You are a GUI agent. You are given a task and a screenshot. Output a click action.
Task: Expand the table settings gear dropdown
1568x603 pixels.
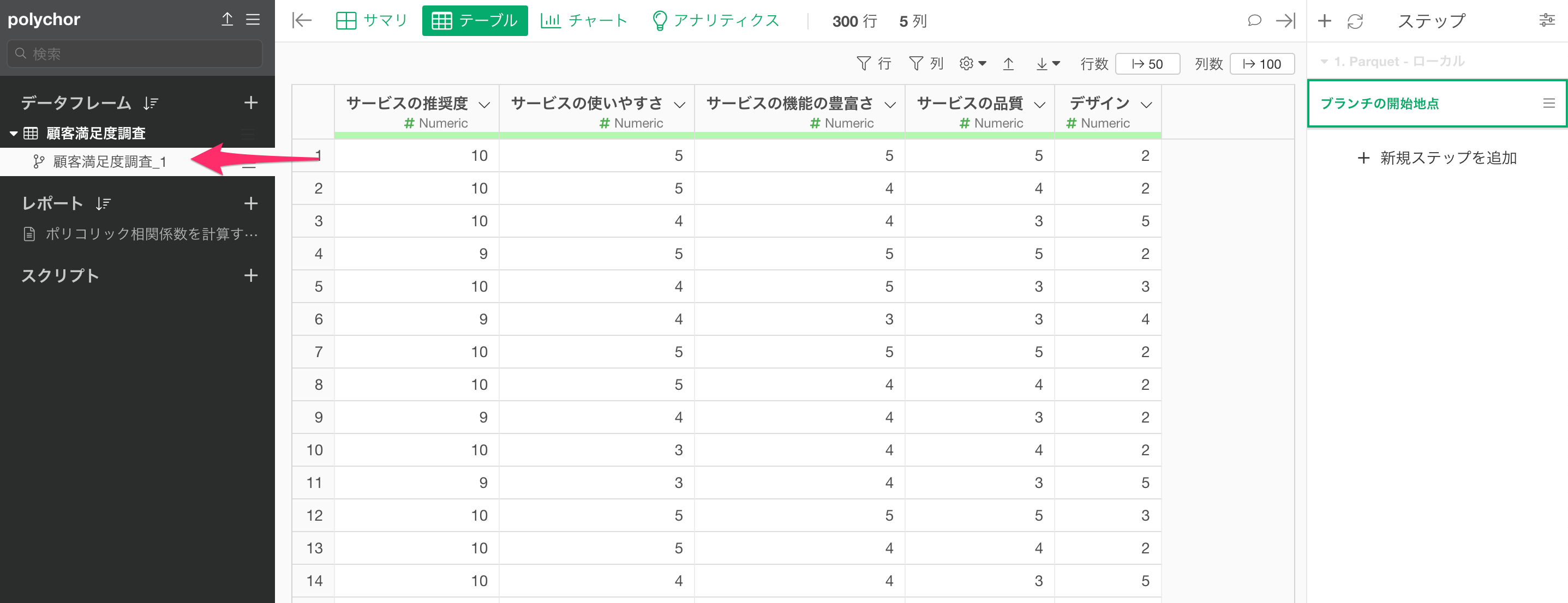(x=972, y=63)
